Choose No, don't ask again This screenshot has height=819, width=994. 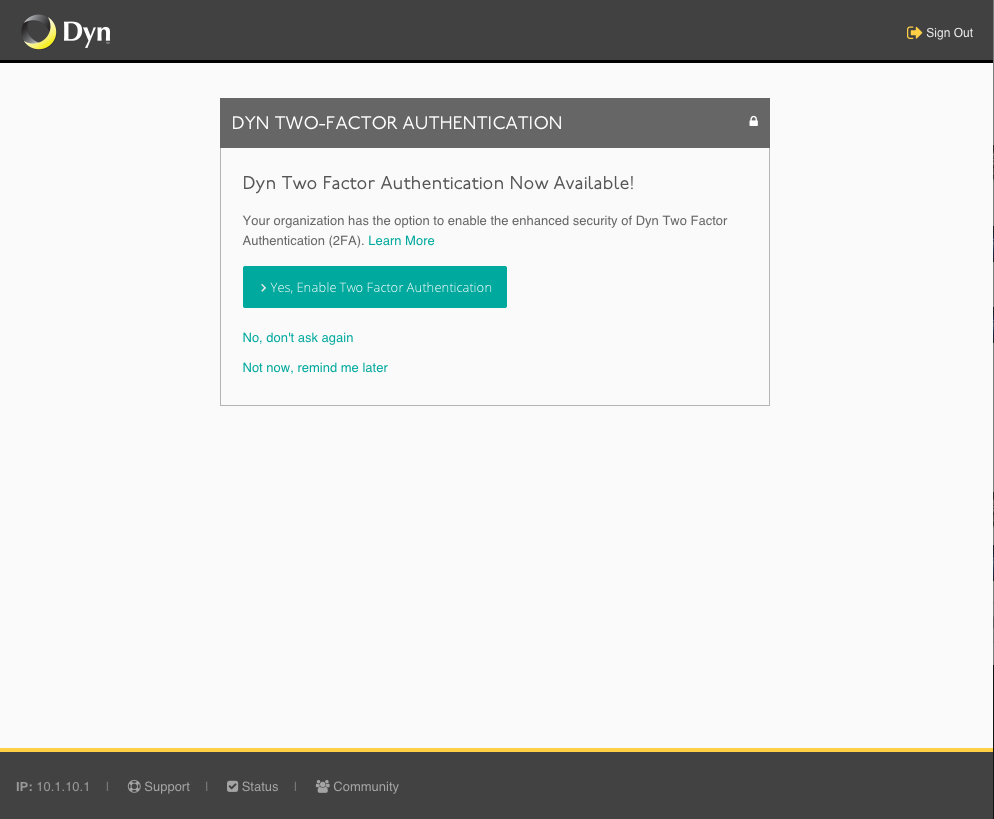click(x=298, y=338)
